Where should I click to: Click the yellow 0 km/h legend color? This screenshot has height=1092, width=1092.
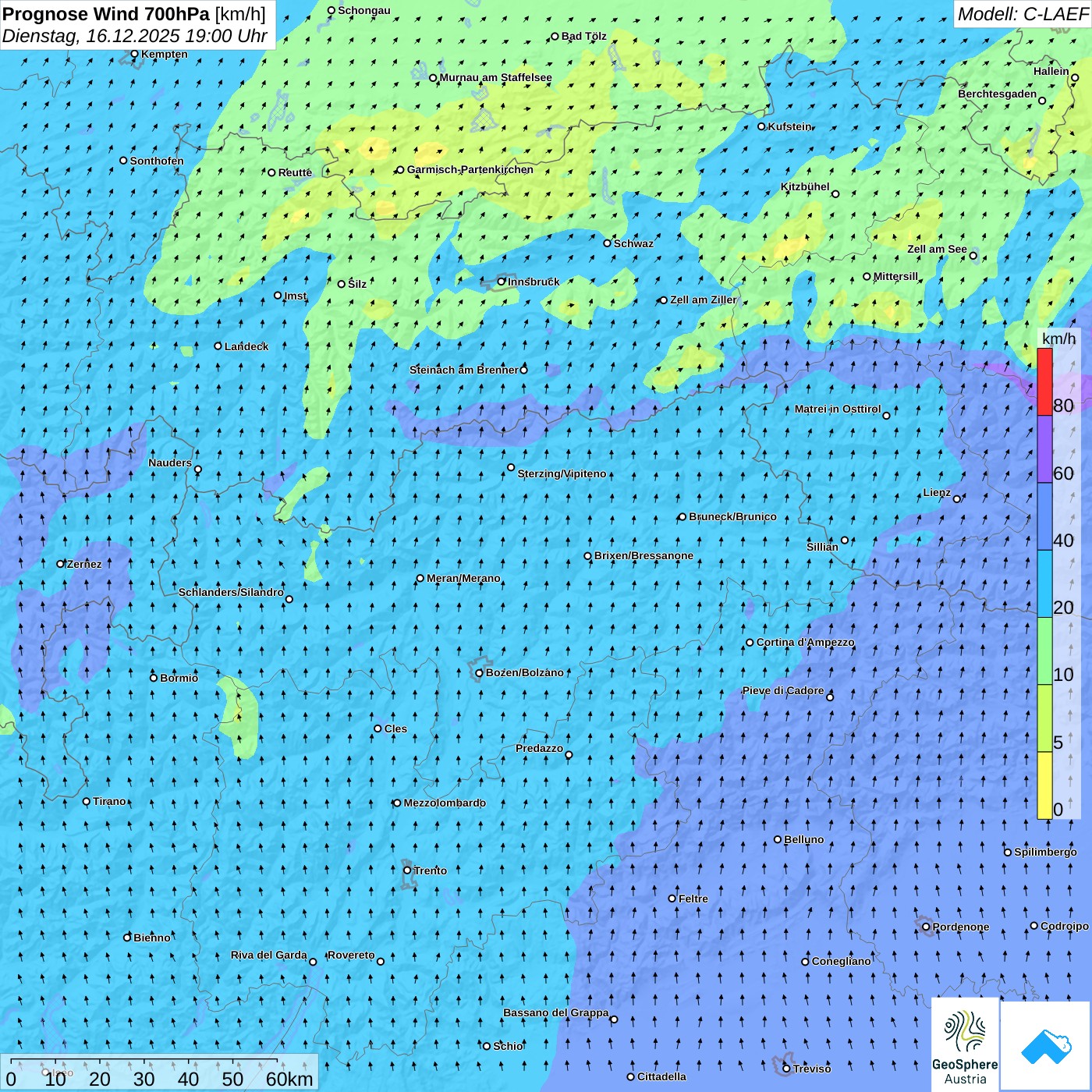(x=1044, y=785)
